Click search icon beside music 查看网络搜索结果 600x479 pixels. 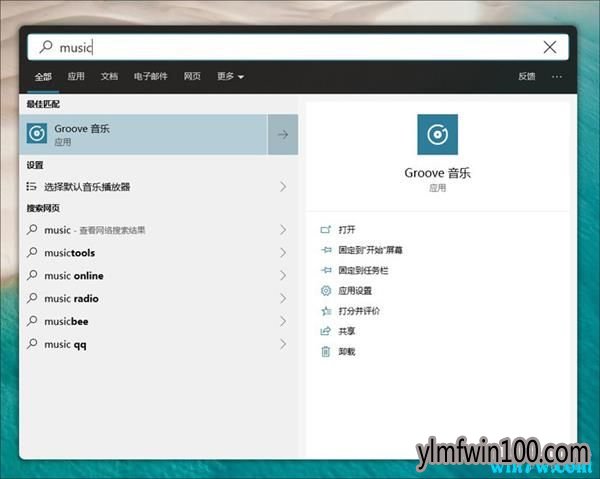coord(32,229)
